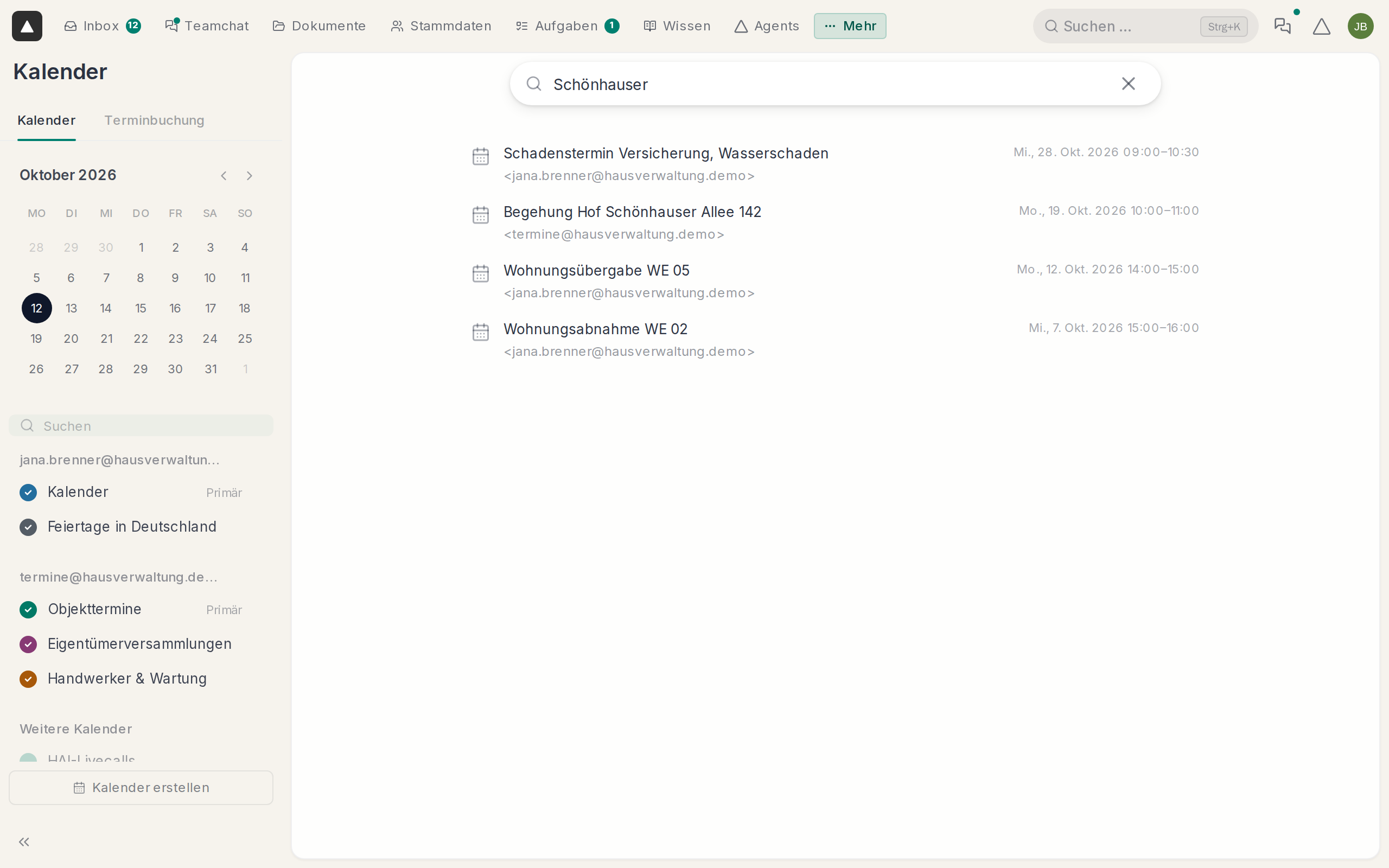Toggle Handwerker & Wartung calendar checkbox
Viewport: 1389px width, 868px height.
[28, 679]
